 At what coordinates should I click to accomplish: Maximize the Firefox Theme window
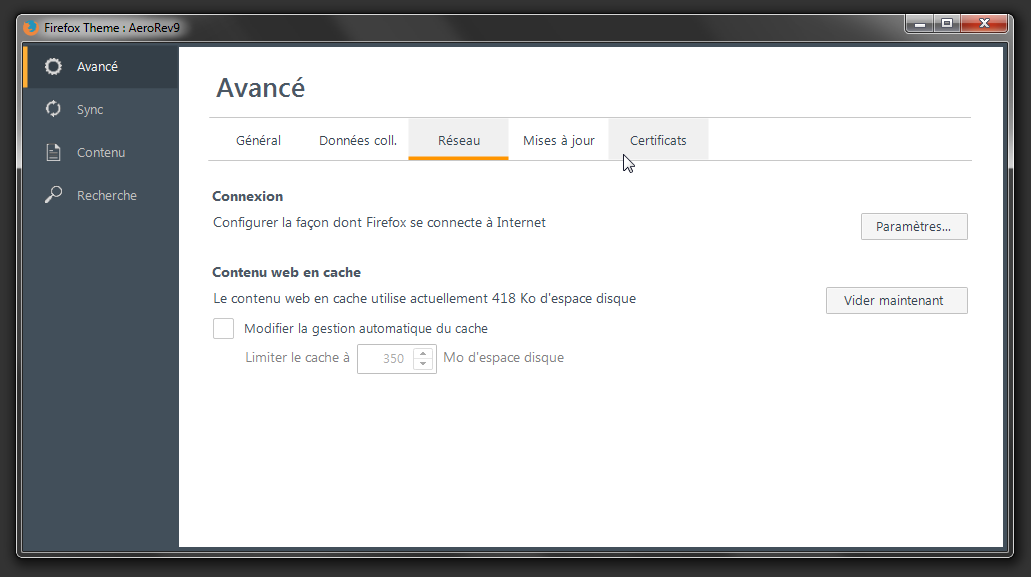pyautogui.click(x=946, y=23)
